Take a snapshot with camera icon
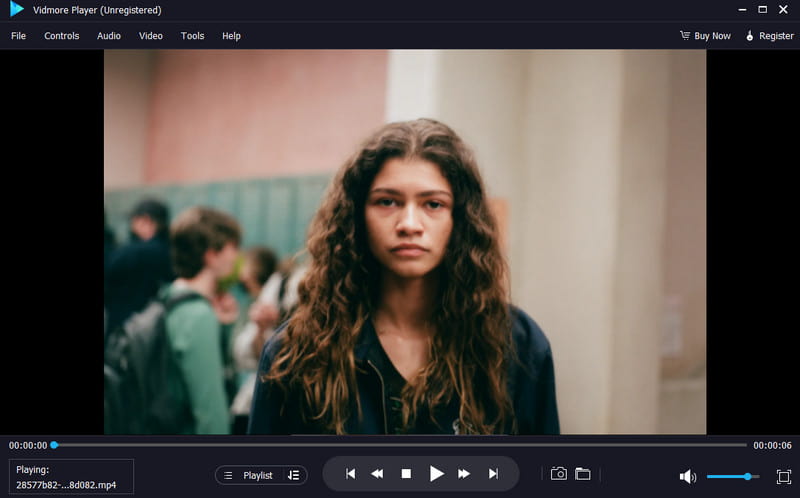Screen dimensions: 800x498 click(559, 474)
